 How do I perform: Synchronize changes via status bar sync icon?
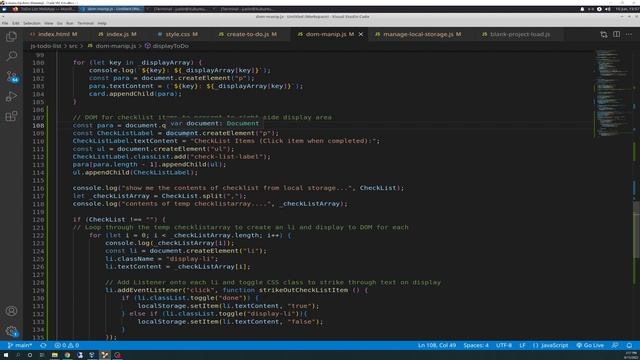[x=43, y=345]
